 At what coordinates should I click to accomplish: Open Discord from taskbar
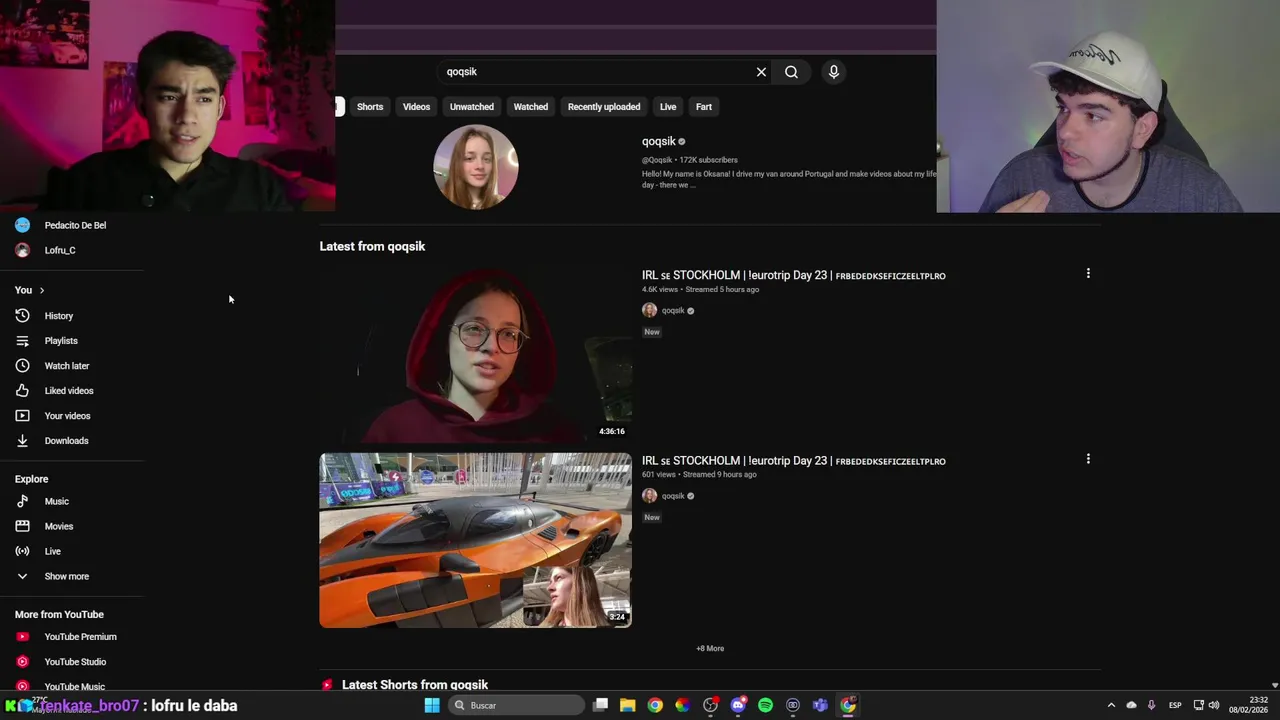(x=738, y=705)
